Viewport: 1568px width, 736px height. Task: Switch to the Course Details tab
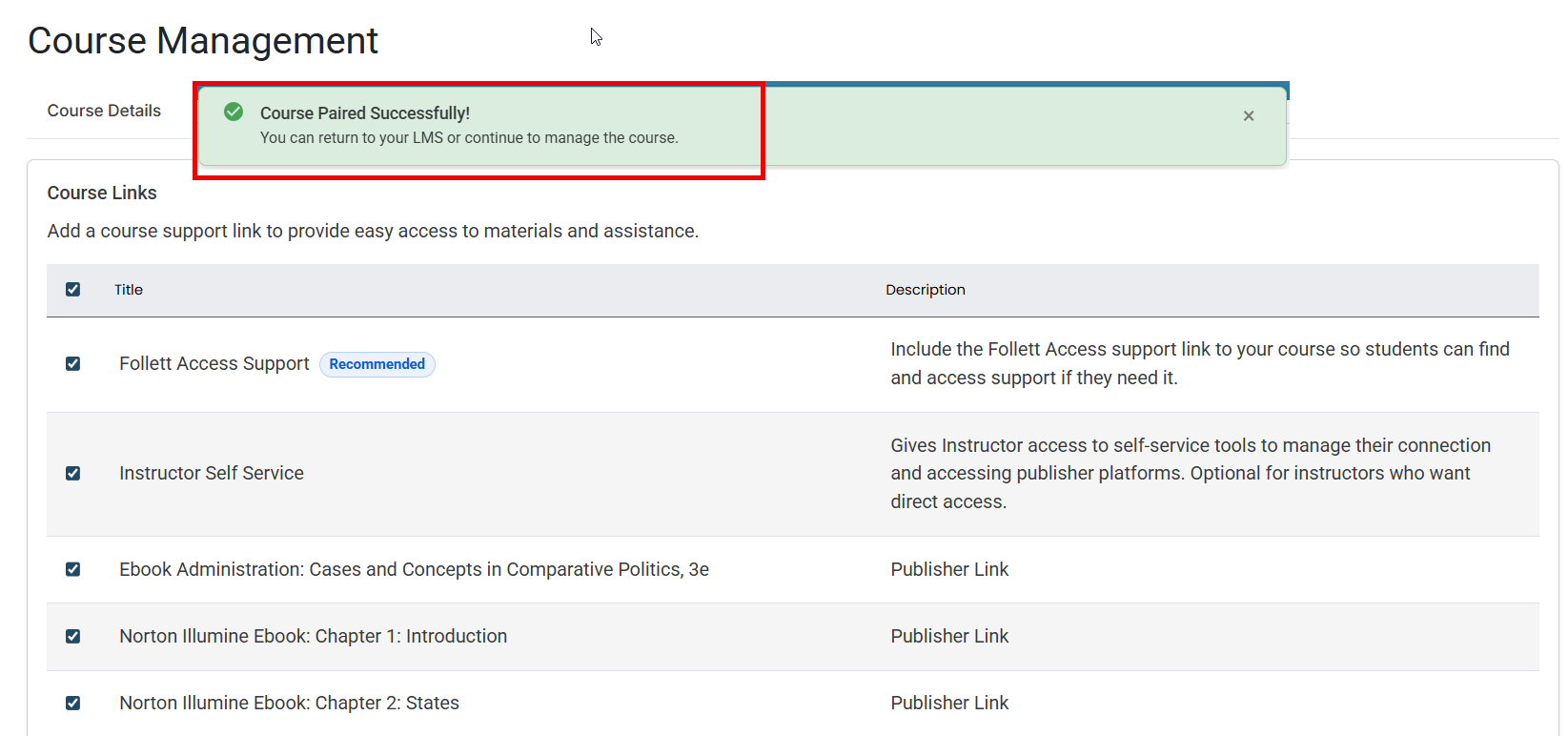[104, 111]
